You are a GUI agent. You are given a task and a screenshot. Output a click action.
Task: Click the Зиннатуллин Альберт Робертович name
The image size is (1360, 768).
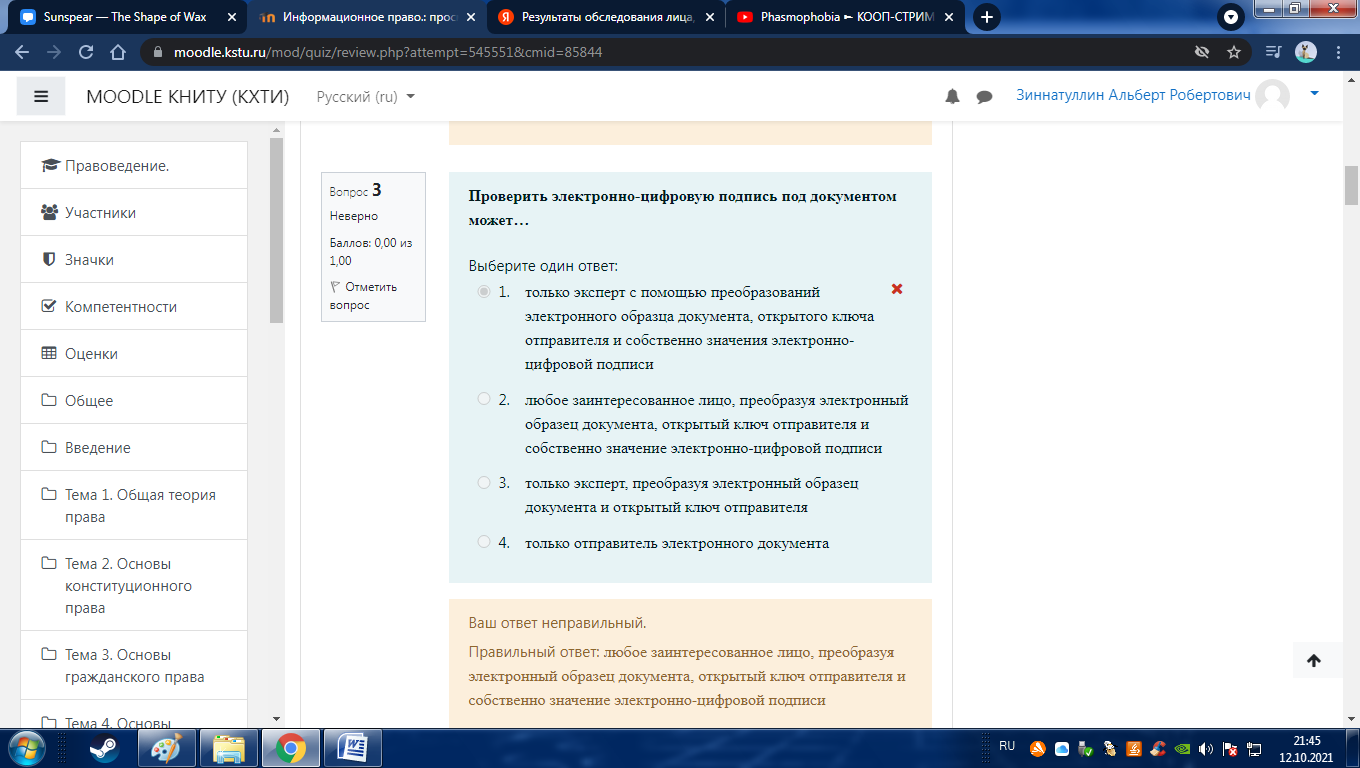[x=1133, y=95]
